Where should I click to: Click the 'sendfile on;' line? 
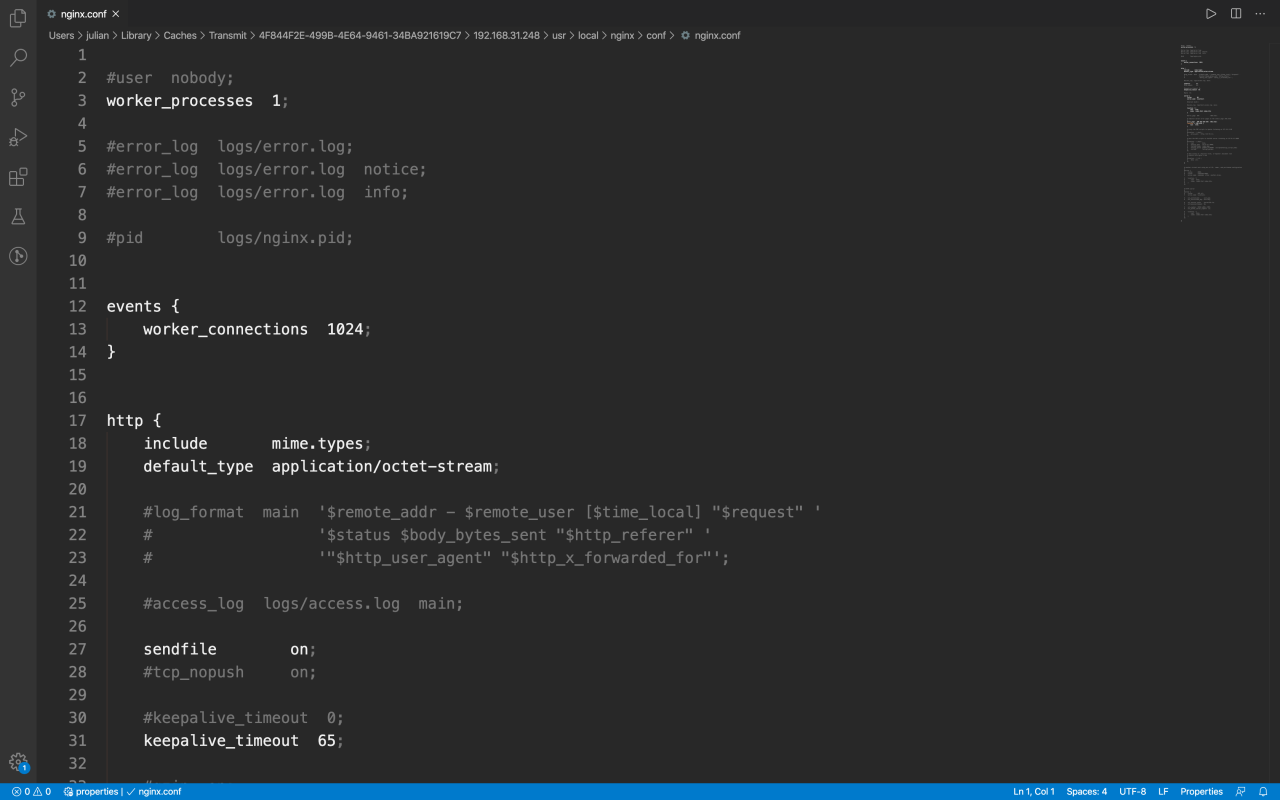click(x=230, y=649)
